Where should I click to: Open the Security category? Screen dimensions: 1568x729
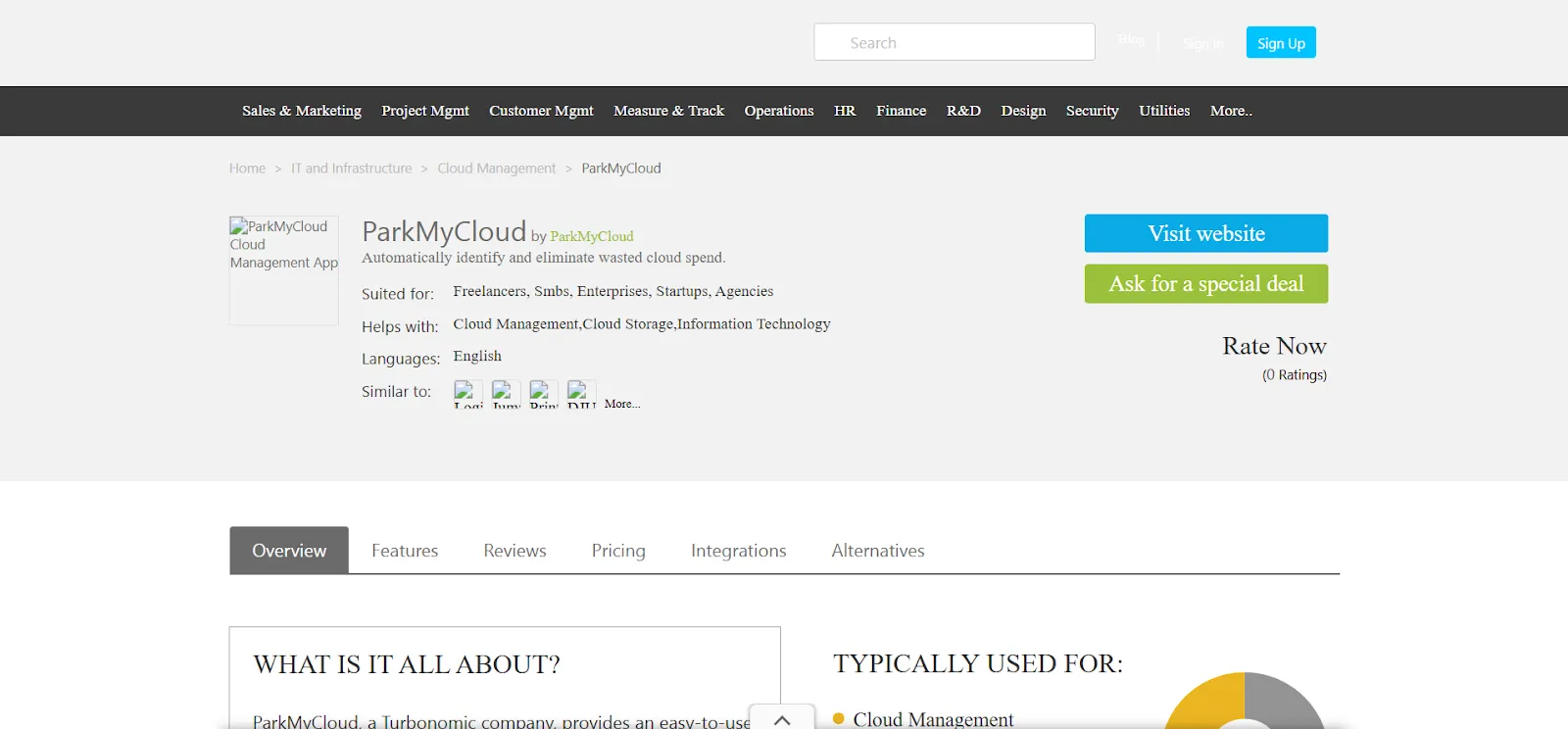coord(1093,111)
